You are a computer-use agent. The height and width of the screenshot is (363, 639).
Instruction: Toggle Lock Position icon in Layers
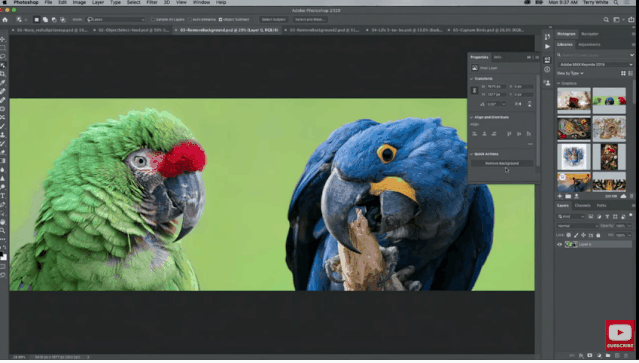pos(583,235)
